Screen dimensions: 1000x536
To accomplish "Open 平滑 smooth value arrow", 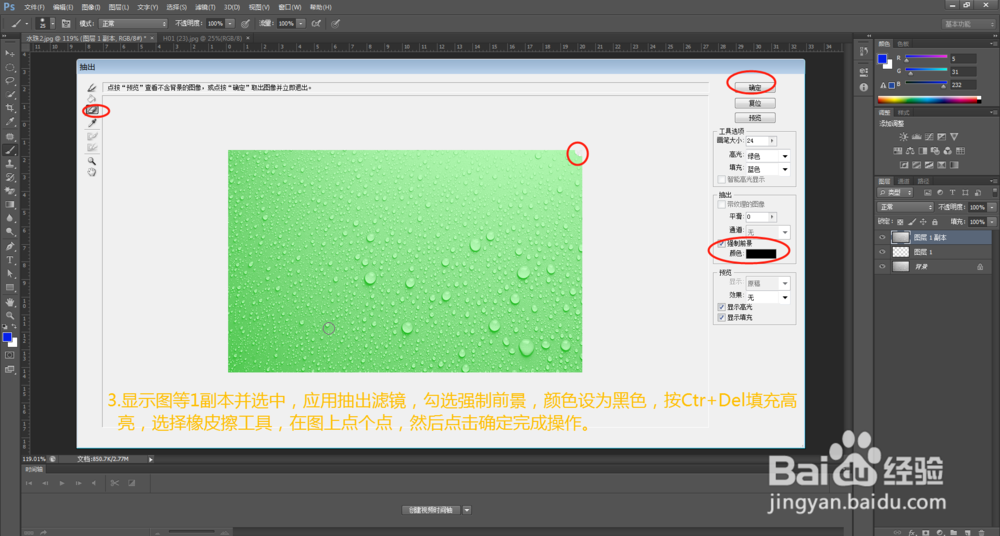I will coord(772,217).
